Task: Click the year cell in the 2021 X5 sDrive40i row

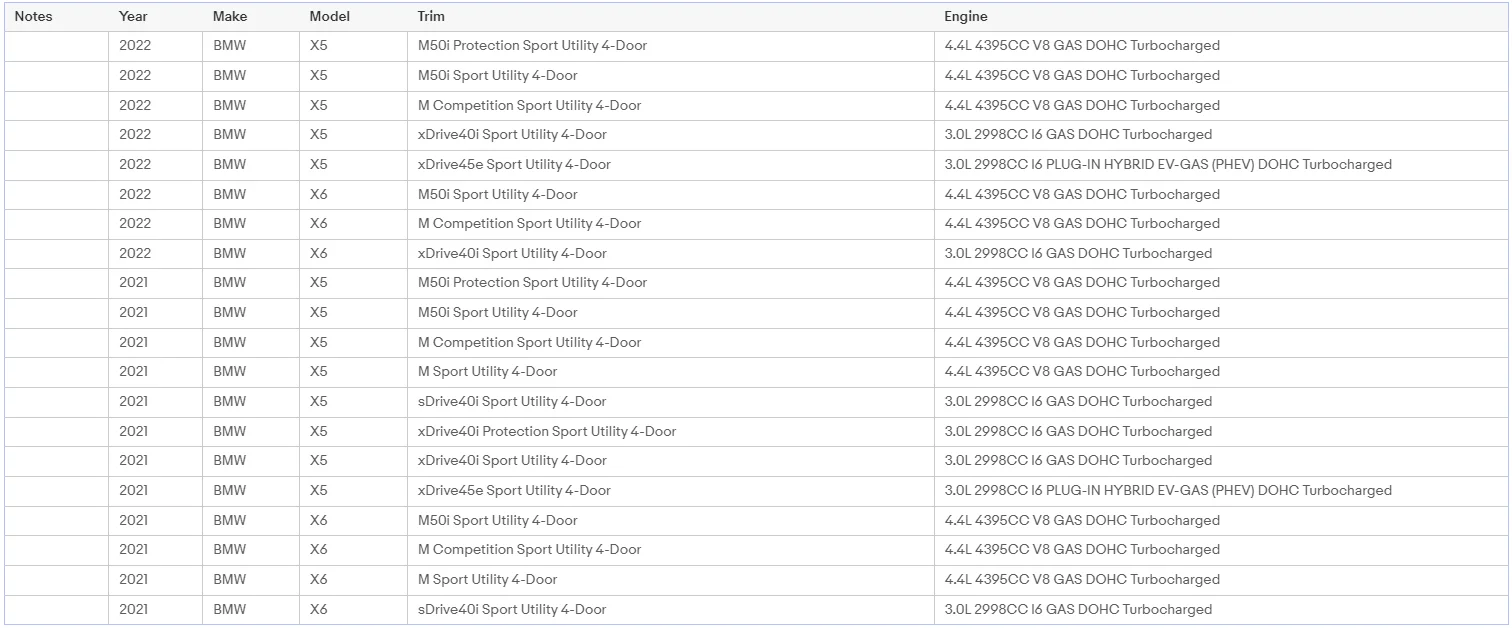Action: [x=155, y=402]
